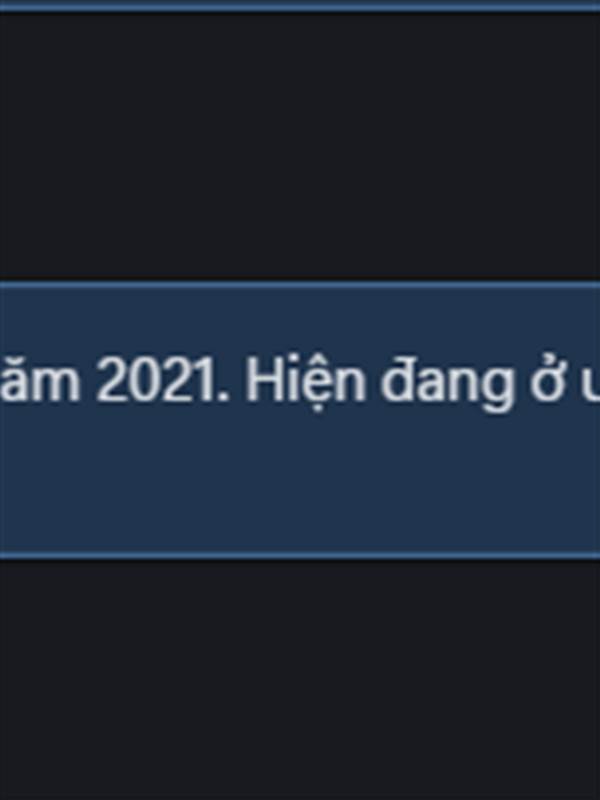The height and width of the screenshot is (800, 600).
Task: Select the dark empty row above highlighted row
Action: pos(300,145)
